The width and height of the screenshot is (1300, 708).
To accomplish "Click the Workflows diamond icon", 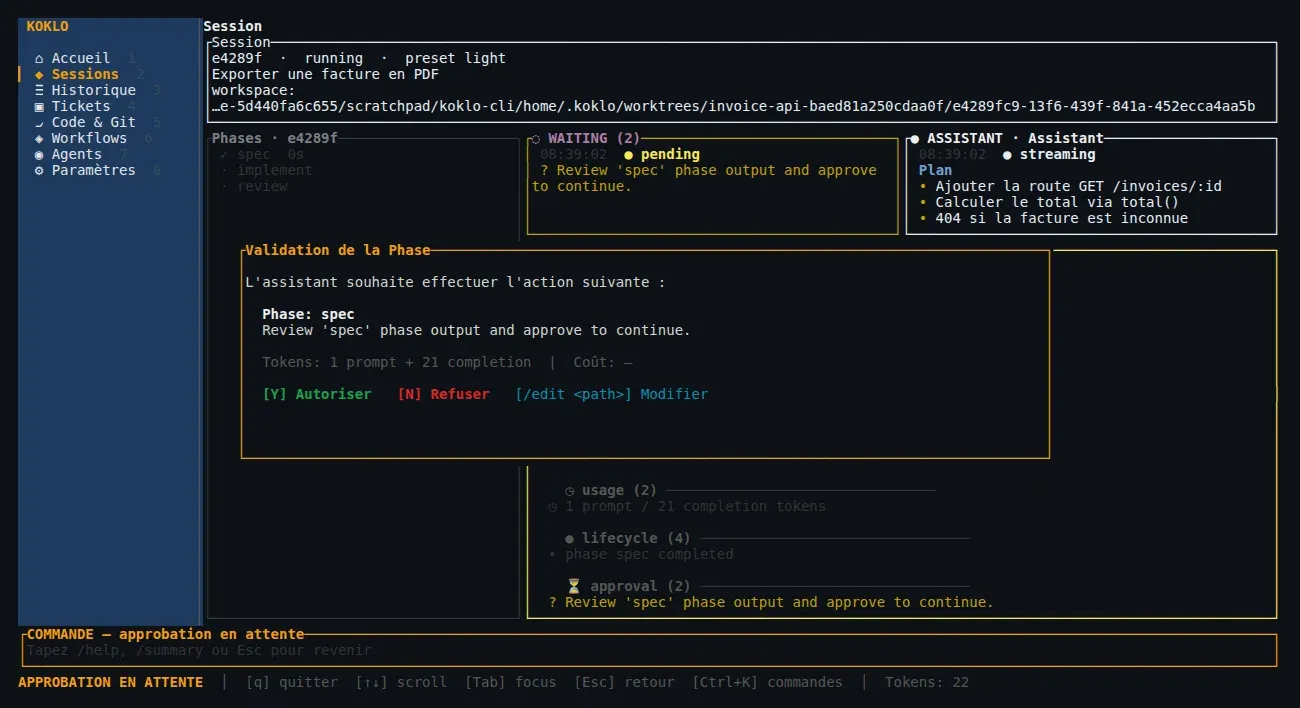I will 39,138.
